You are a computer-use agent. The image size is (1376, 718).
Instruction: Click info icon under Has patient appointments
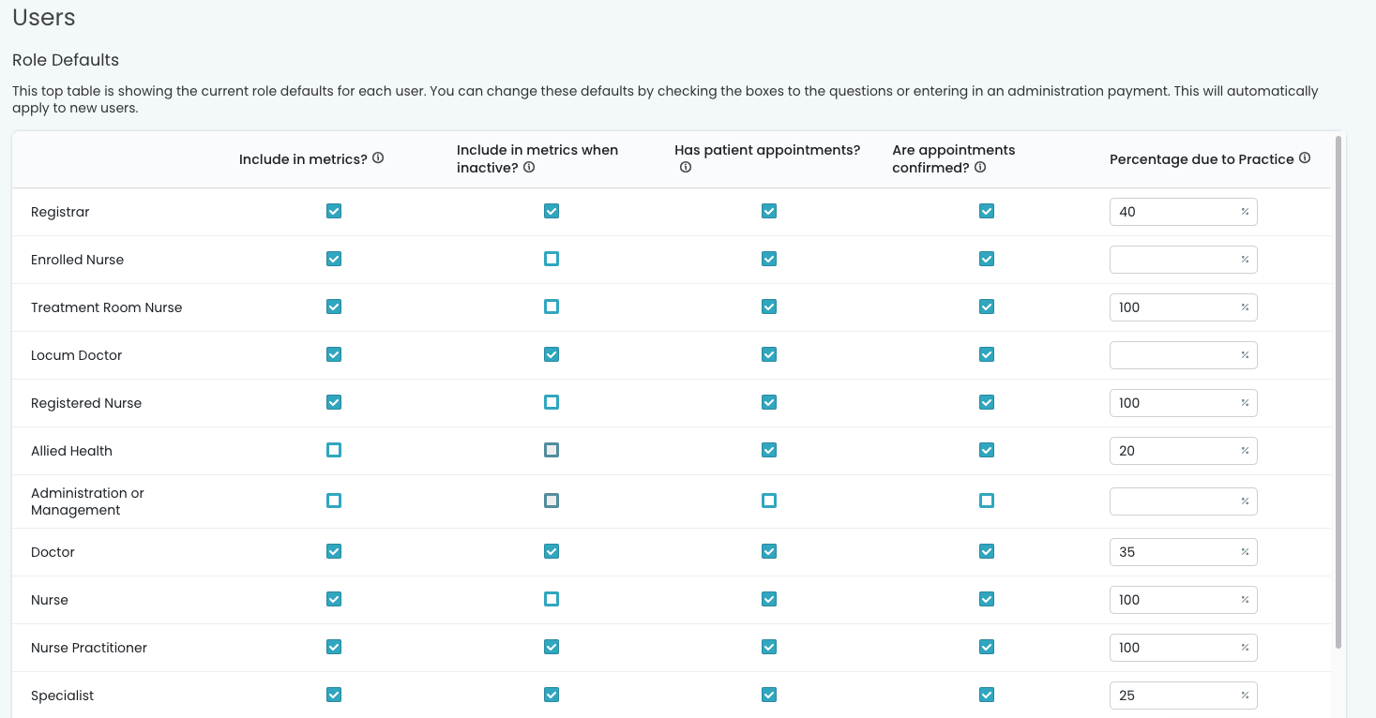tap(685, 168)
